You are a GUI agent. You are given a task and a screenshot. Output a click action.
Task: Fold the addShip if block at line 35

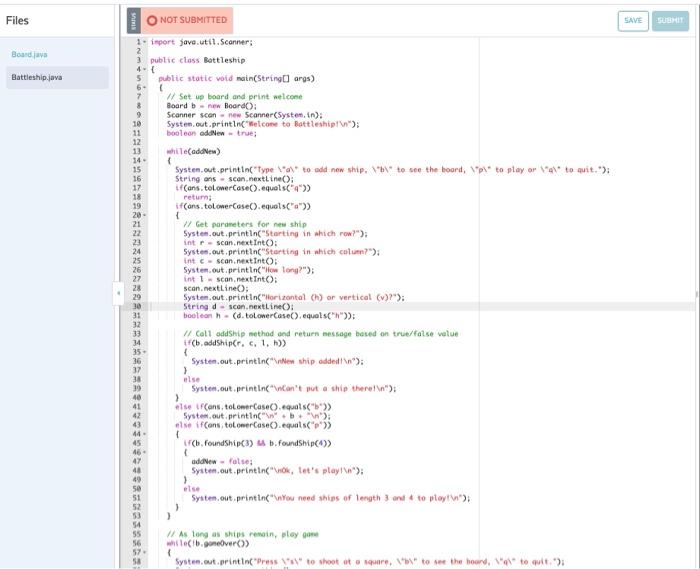coord(145,352)
